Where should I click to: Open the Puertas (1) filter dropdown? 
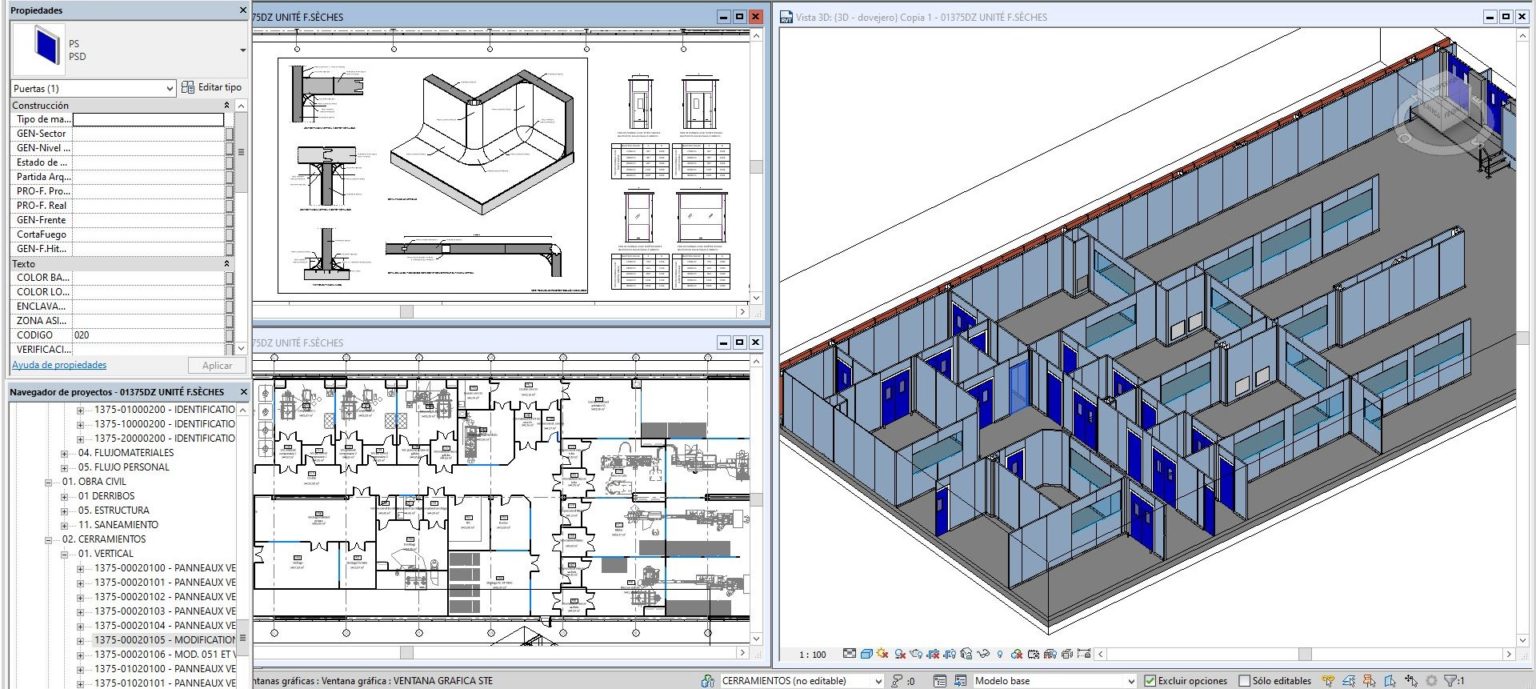[93, 88]
